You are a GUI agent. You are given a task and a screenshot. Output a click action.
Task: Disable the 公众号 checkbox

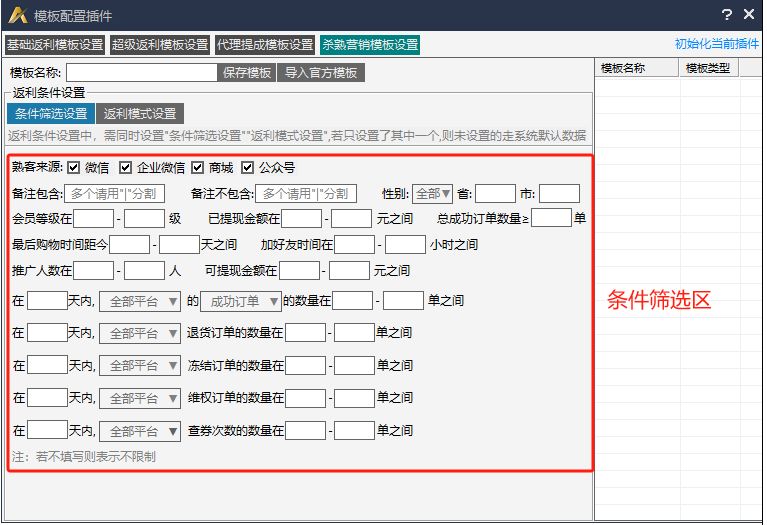tap(248, 168)
